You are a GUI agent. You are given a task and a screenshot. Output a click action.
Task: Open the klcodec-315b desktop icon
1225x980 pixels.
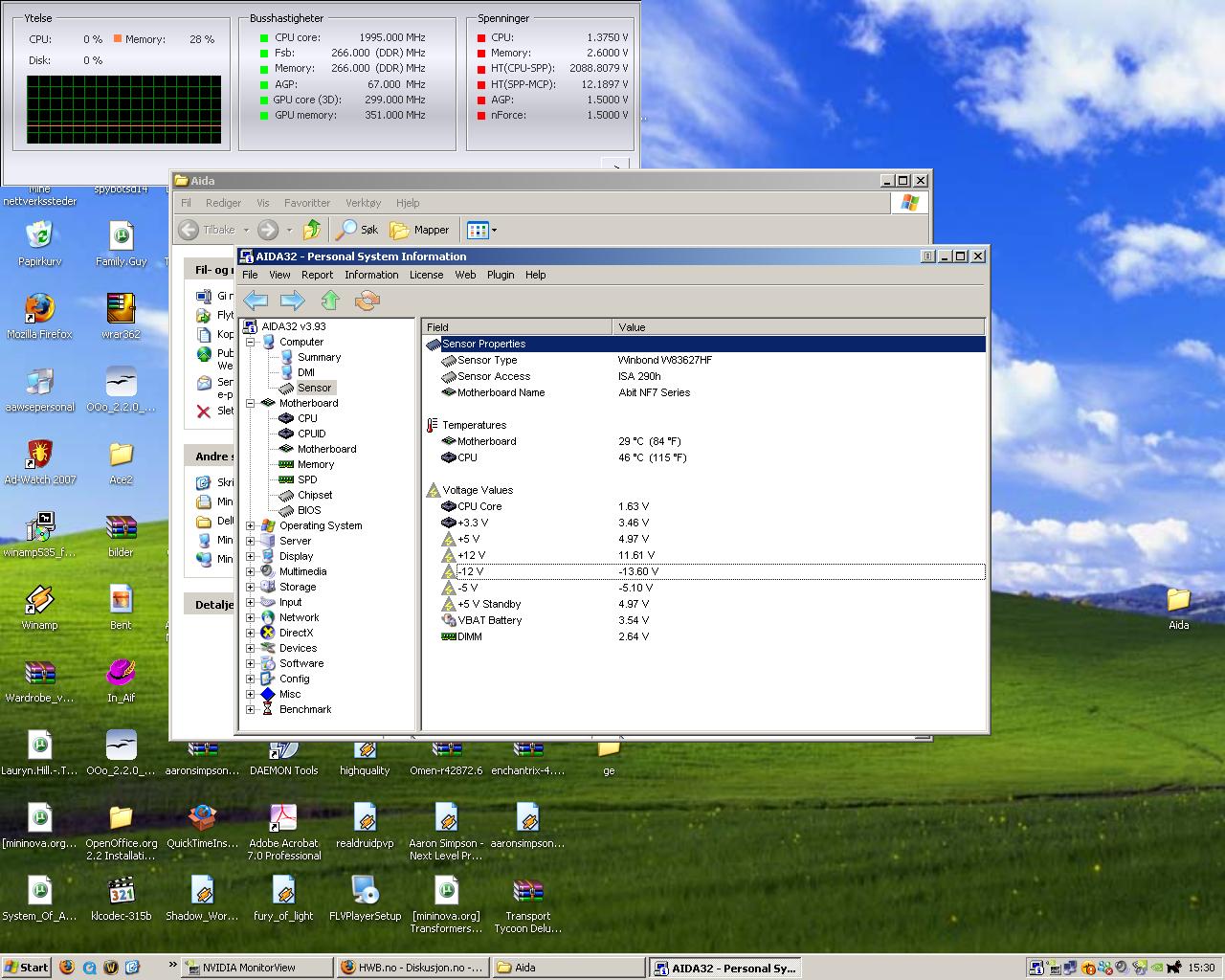point(121,898)
